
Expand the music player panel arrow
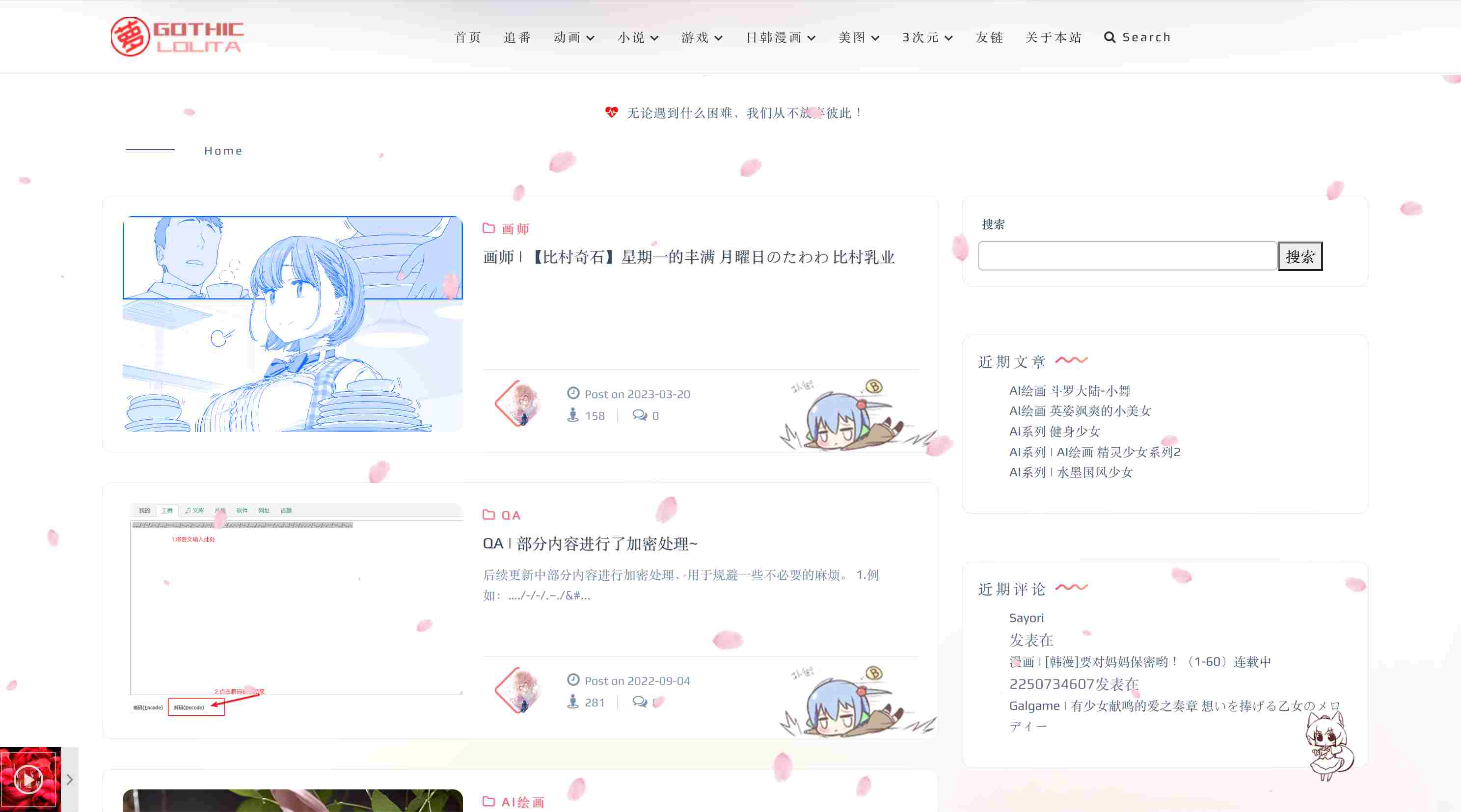pos(69,780)
